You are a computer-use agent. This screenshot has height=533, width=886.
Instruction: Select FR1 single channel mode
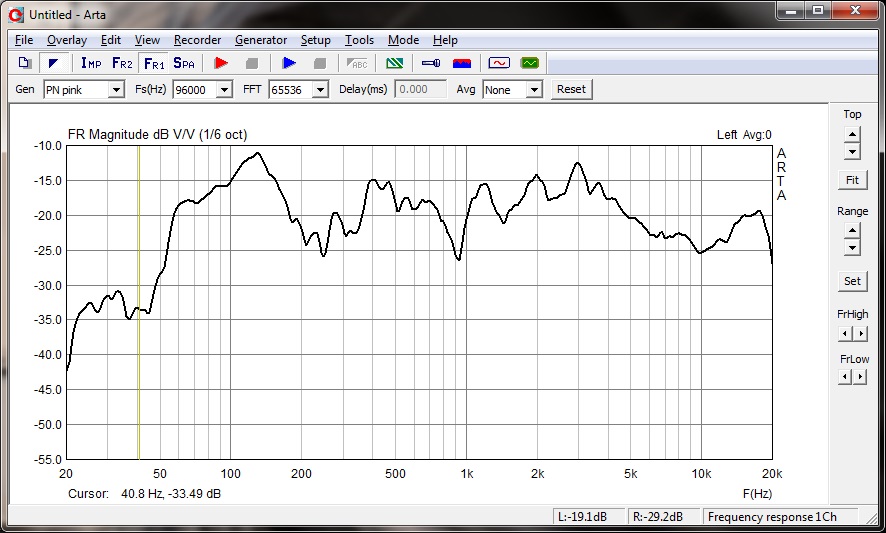(x=154, y=63)
